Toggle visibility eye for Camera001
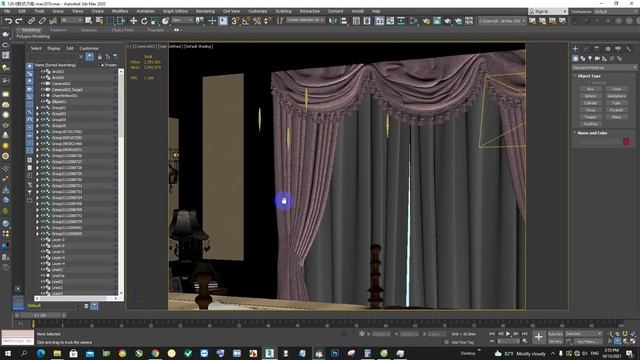The image size is (640, 360). click(42, 84)
